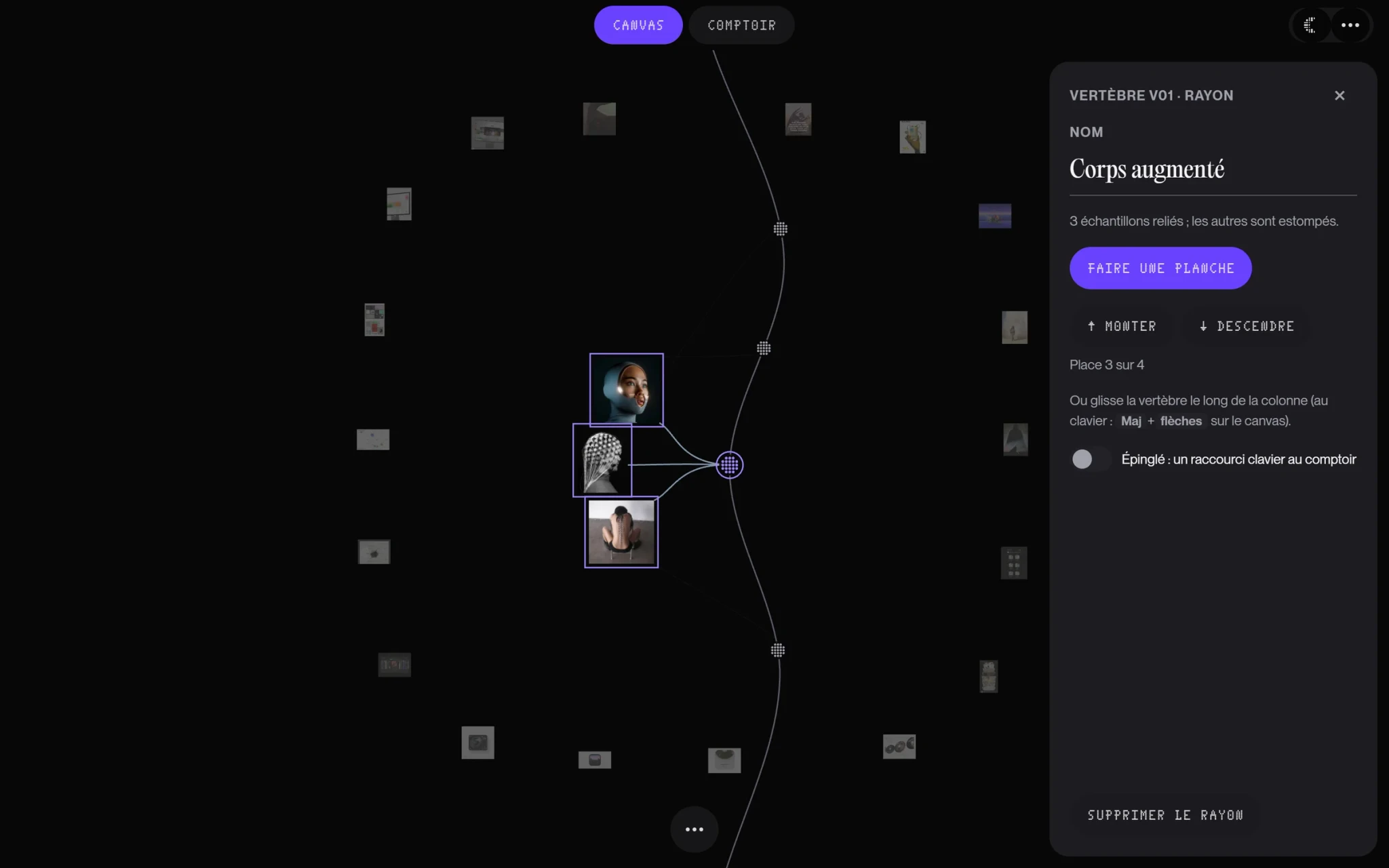Image resolution: width=1389 pixels, height=868 pixels.
Task: Click the dotted crescent logo icon
Action: (x=1310, y=25)
